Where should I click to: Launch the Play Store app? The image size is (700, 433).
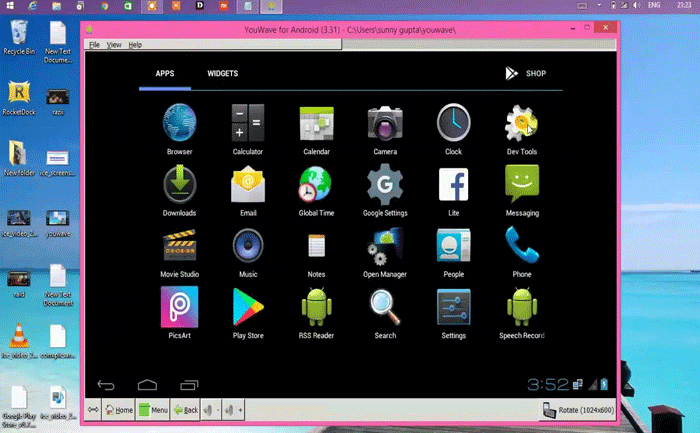pyautogui.click(x=248, y=313)
